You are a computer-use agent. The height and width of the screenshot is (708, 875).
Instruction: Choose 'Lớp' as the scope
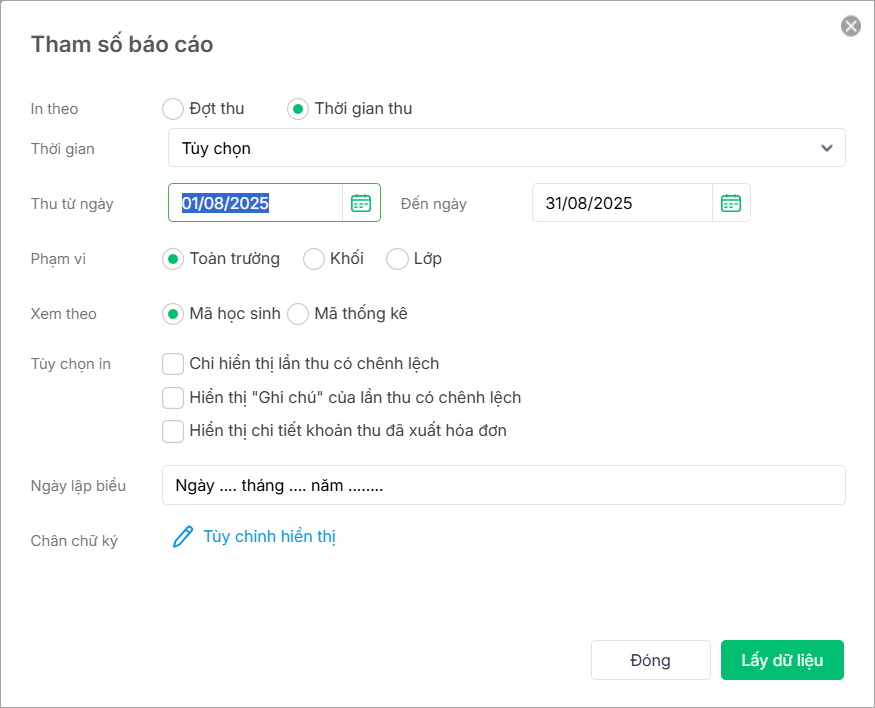coord(397,259)
